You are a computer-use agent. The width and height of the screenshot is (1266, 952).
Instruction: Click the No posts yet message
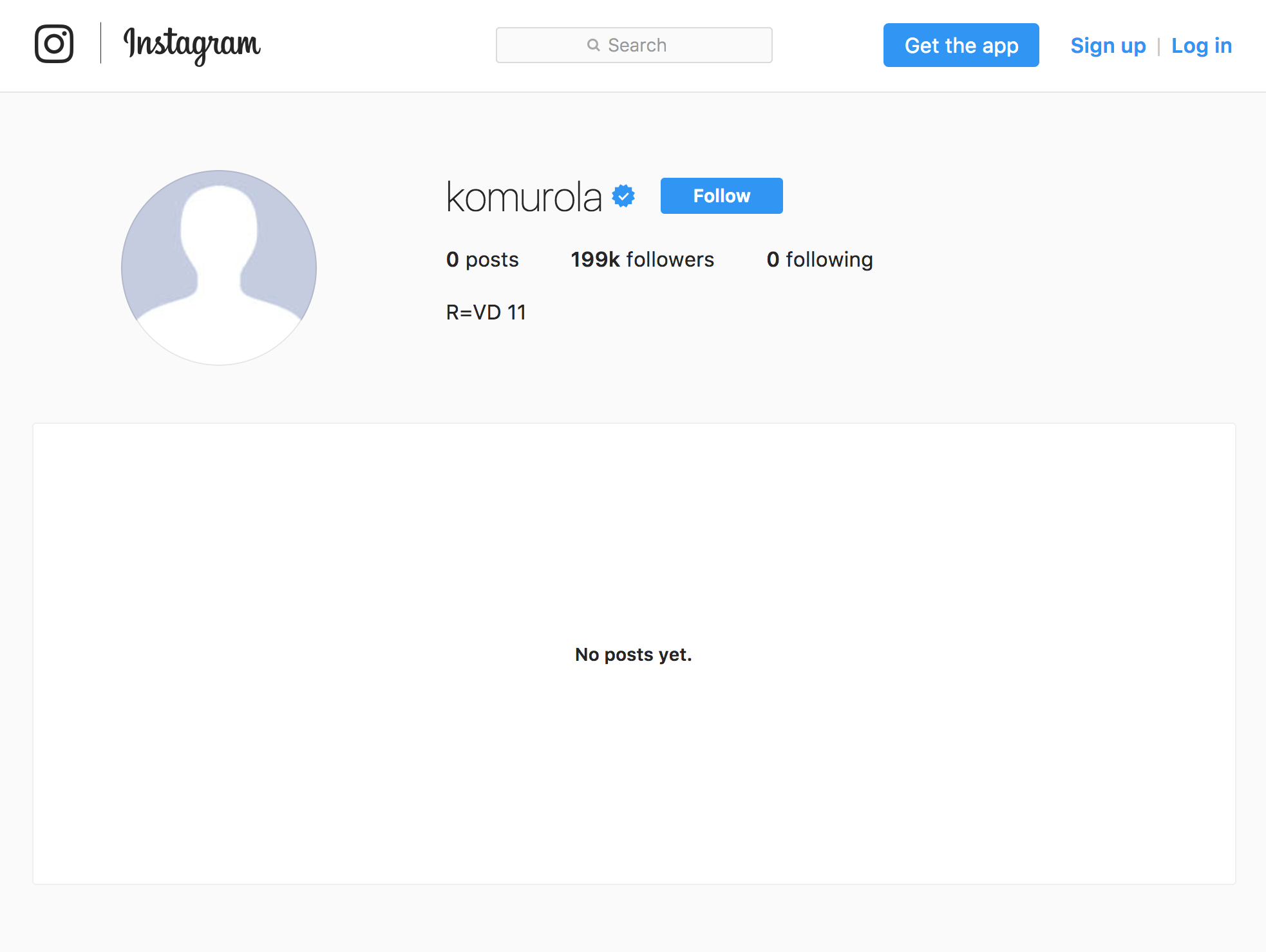pyautogui.click(x=634, y=654)
